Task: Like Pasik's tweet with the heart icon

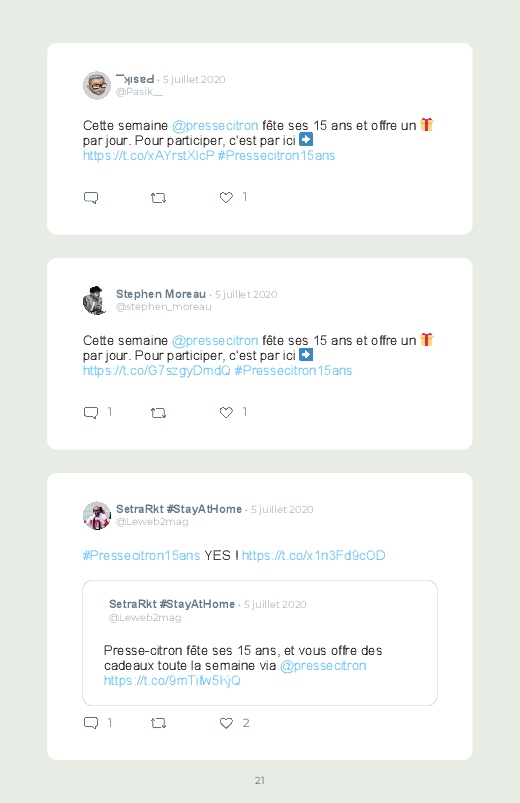Action: [x=226, y=197]
